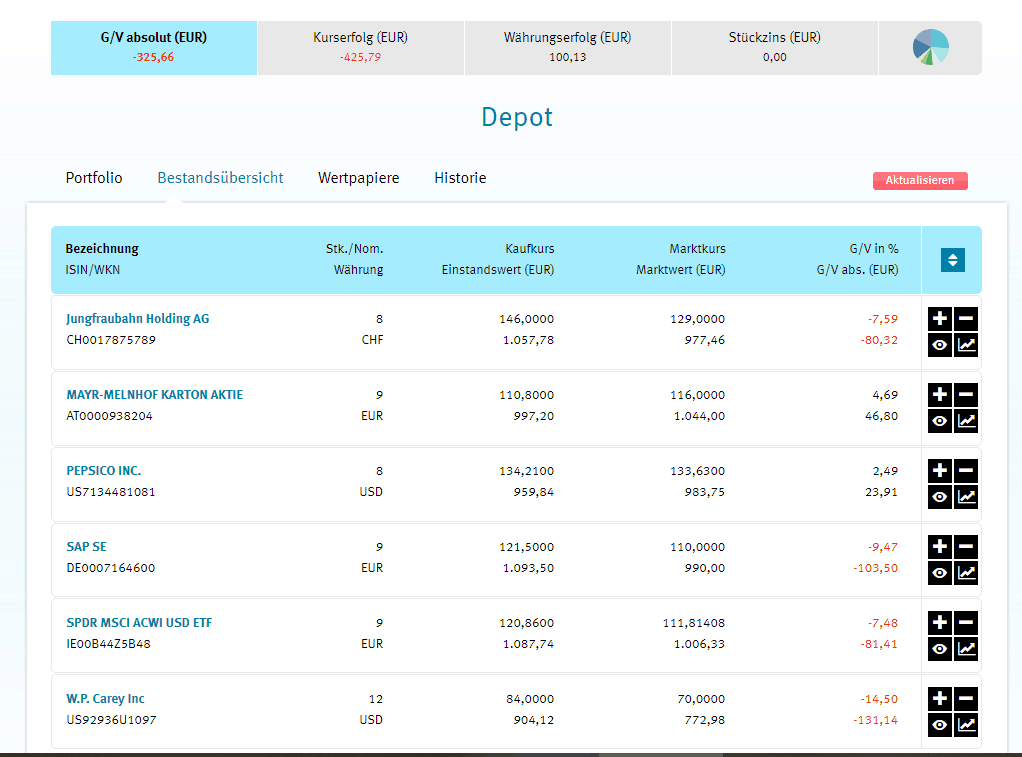Open the Historie tab
This screenshot has width=1022, height=757.
coord(460,178)
